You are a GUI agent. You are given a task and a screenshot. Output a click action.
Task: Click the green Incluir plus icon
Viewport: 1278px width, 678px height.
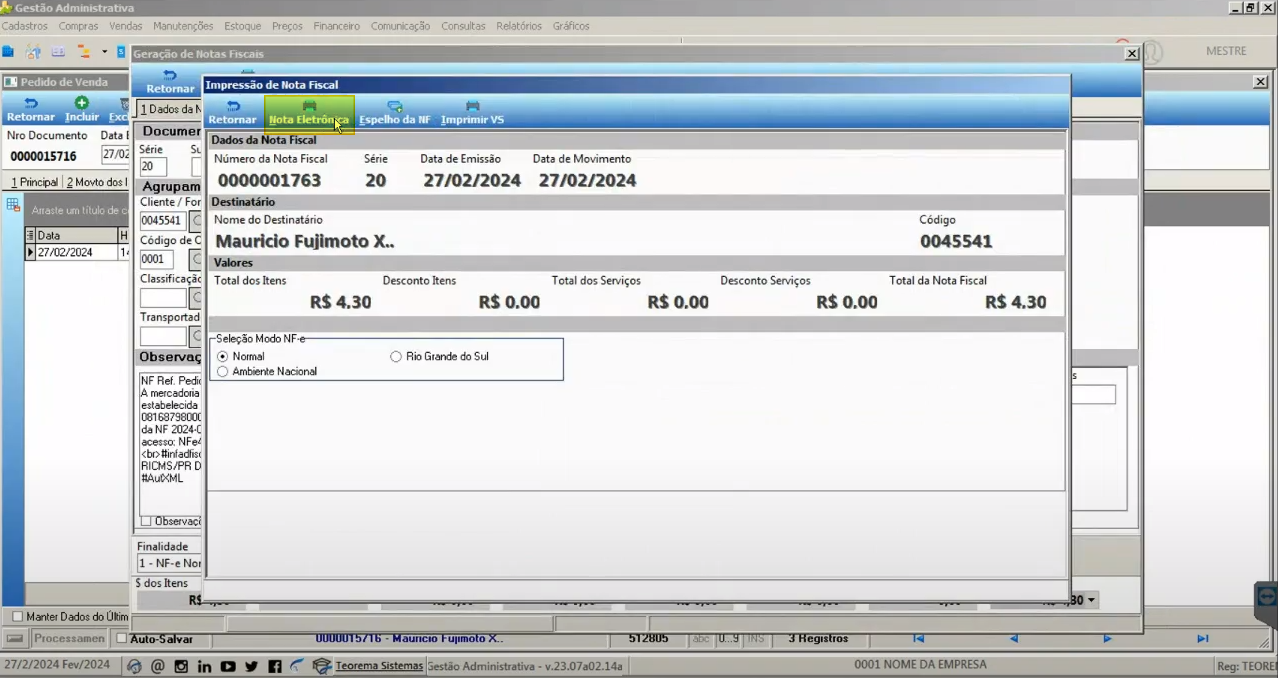(x=82, y=103)
